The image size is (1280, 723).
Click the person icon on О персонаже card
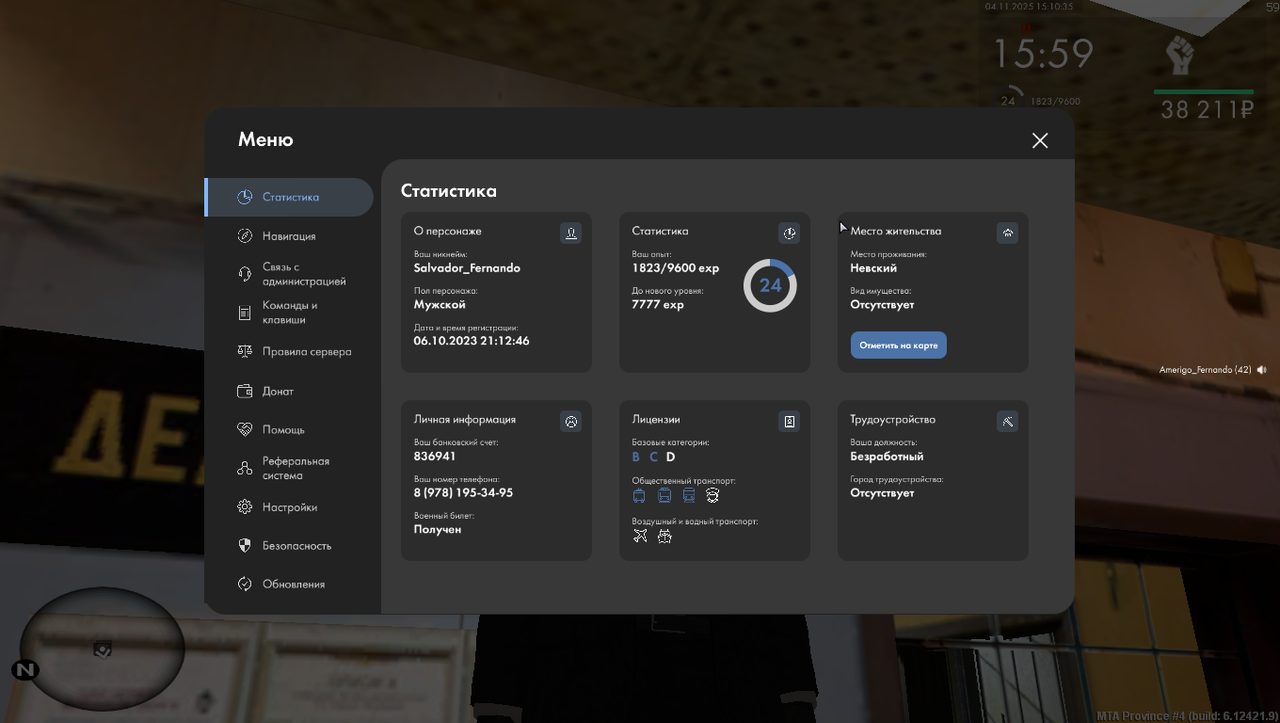(571, 233)
